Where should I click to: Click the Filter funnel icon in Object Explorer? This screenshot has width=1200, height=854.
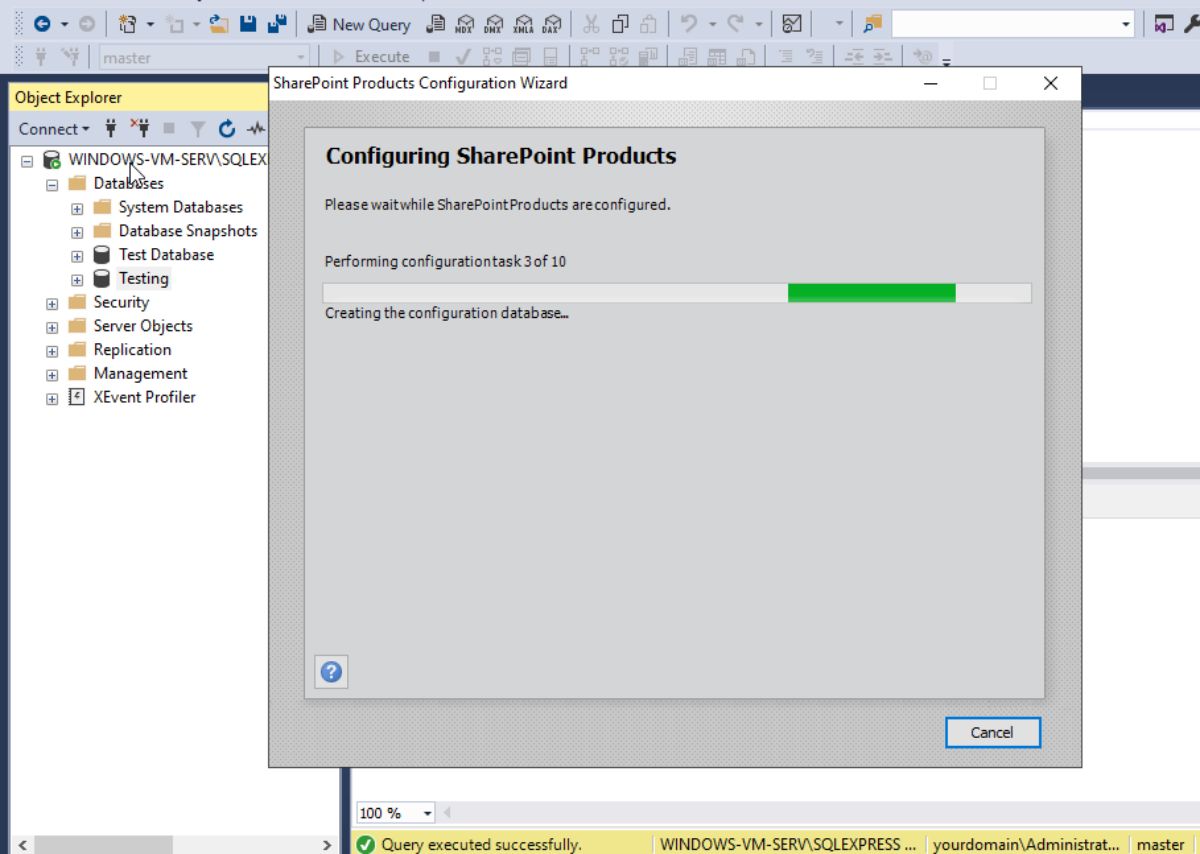(x=198, y=128)
